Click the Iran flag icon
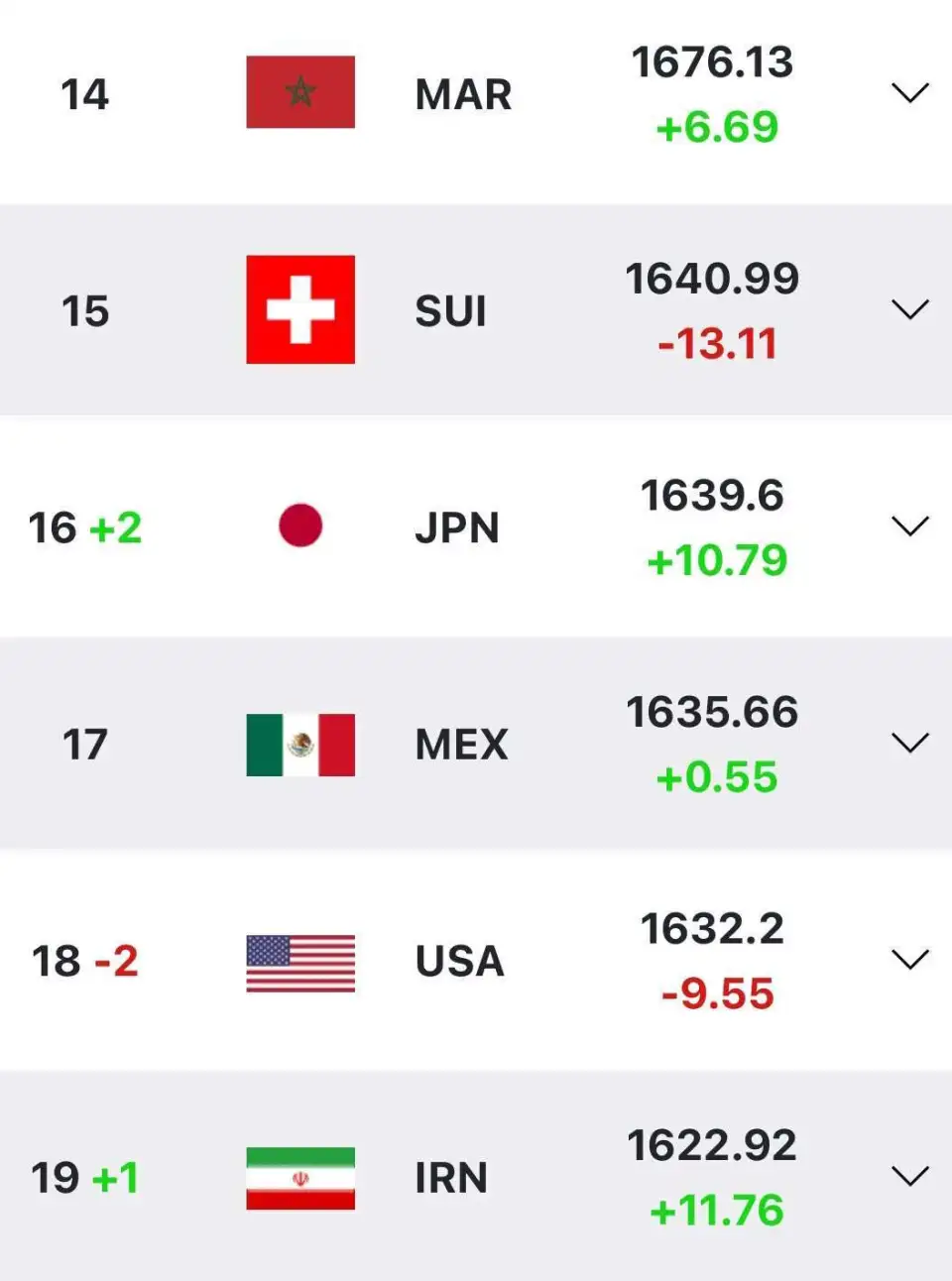Viewport: 952px width, 1281px height. [300, 1178]
